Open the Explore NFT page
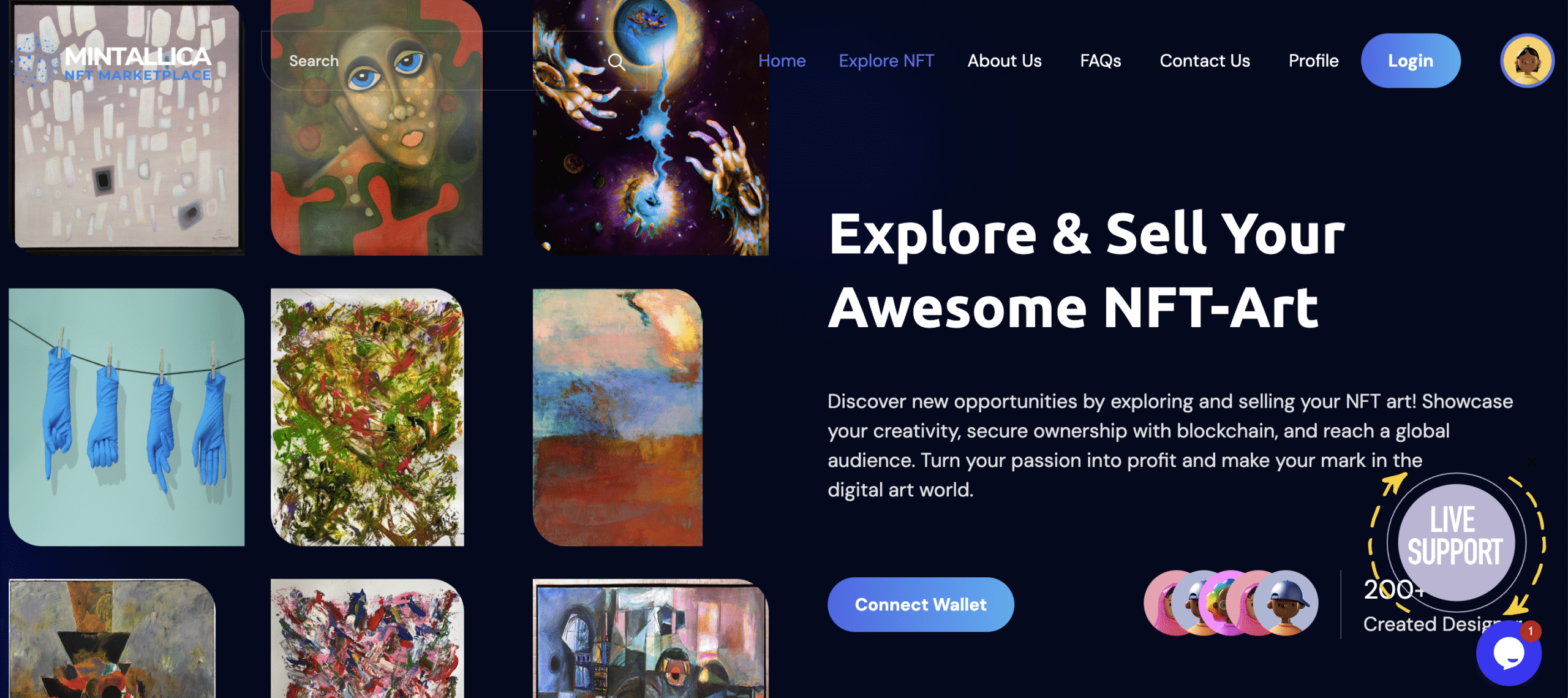This screenshot has height=698, width=1568. (886, 61)
